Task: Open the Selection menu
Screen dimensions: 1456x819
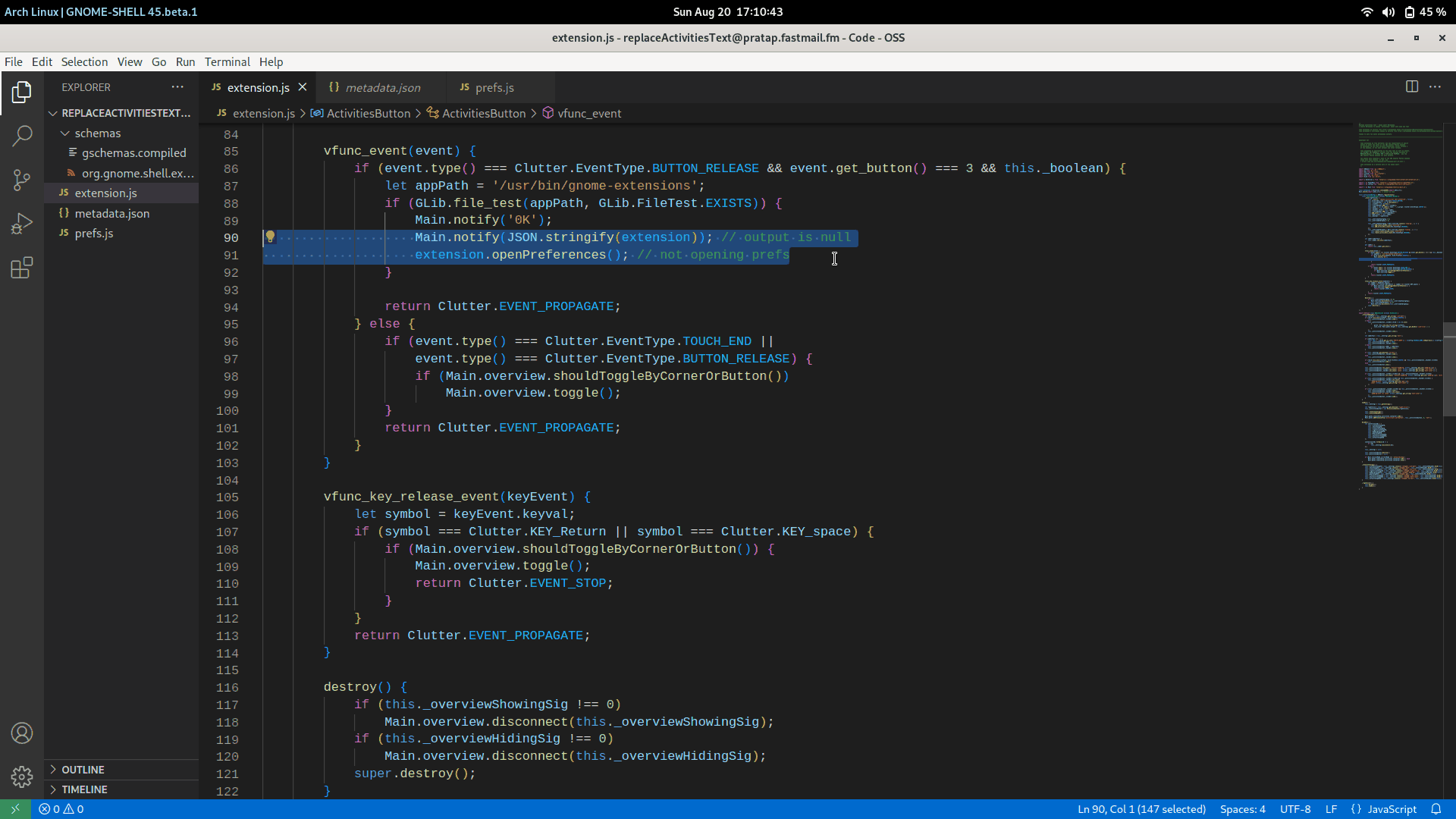Action: 84,62
